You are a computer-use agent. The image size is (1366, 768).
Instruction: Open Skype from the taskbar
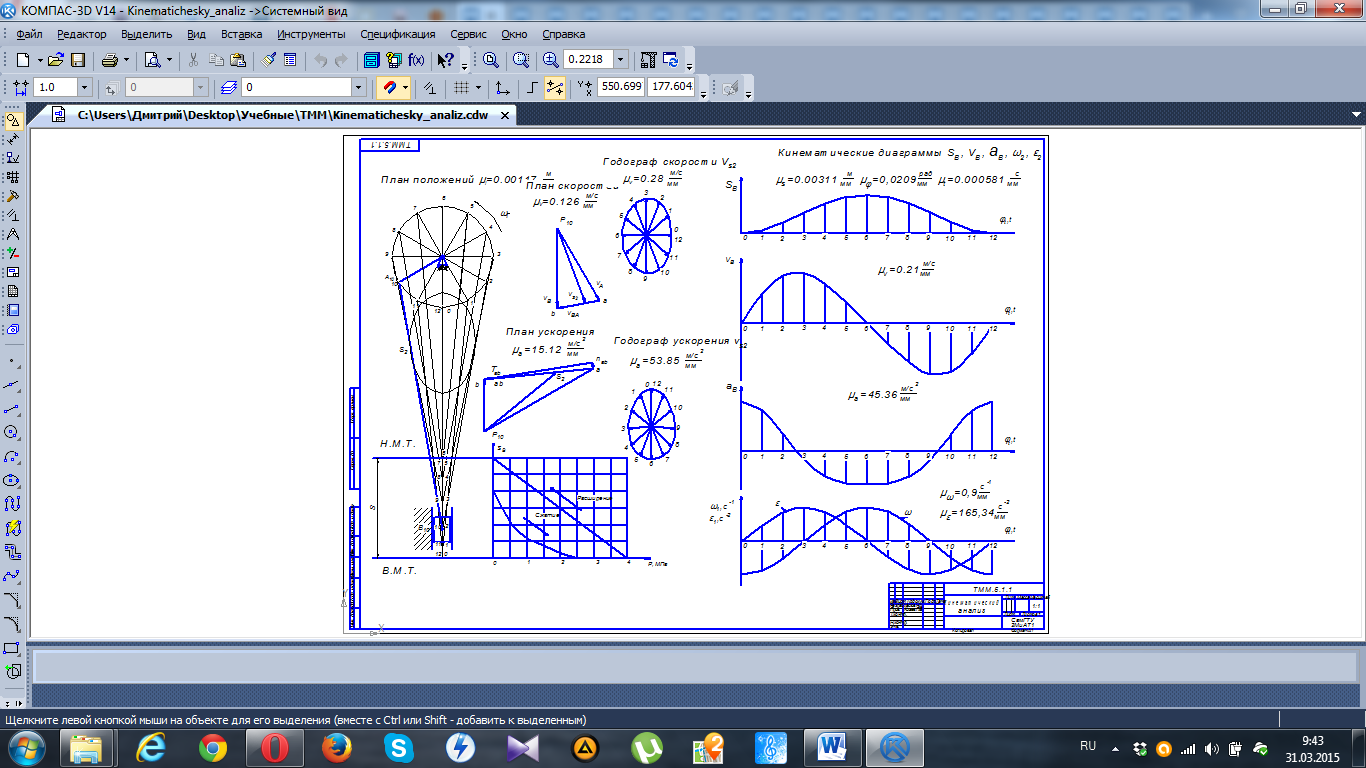tap(400, 747)
